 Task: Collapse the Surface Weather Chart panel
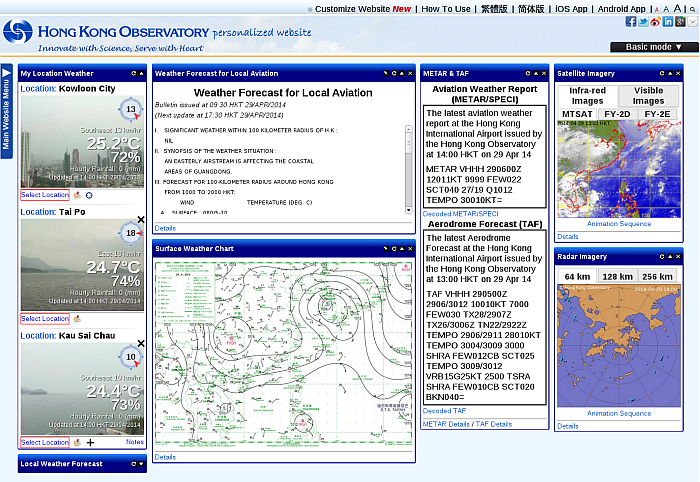coord(402,249)
